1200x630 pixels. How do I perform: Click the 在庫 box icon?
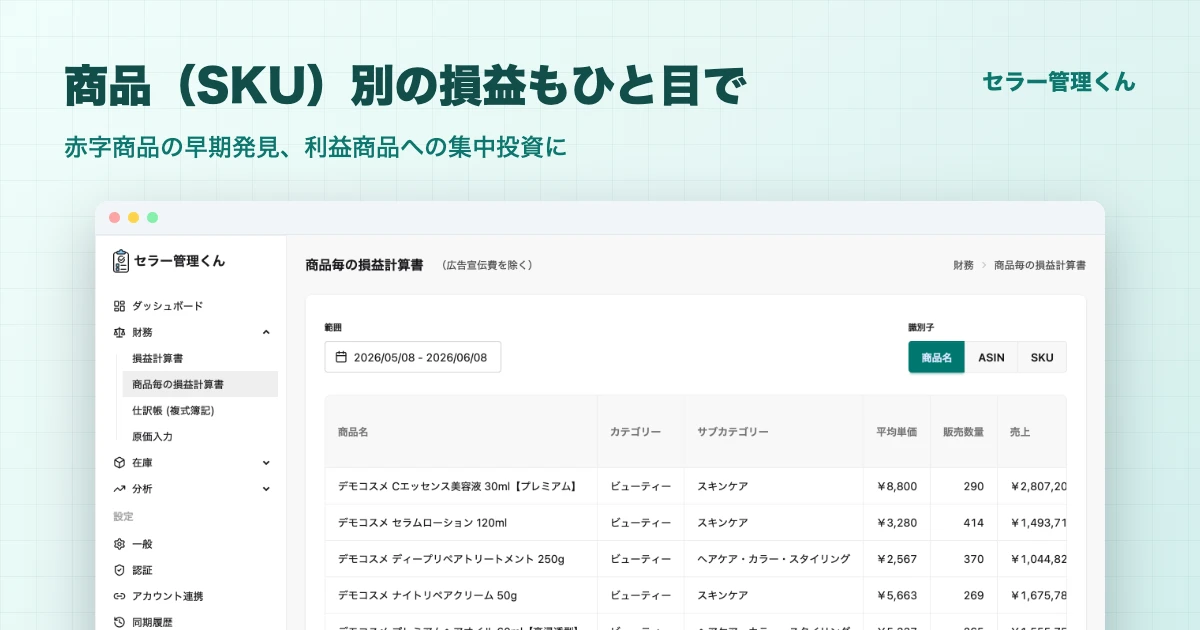click(x=119, y=463)
